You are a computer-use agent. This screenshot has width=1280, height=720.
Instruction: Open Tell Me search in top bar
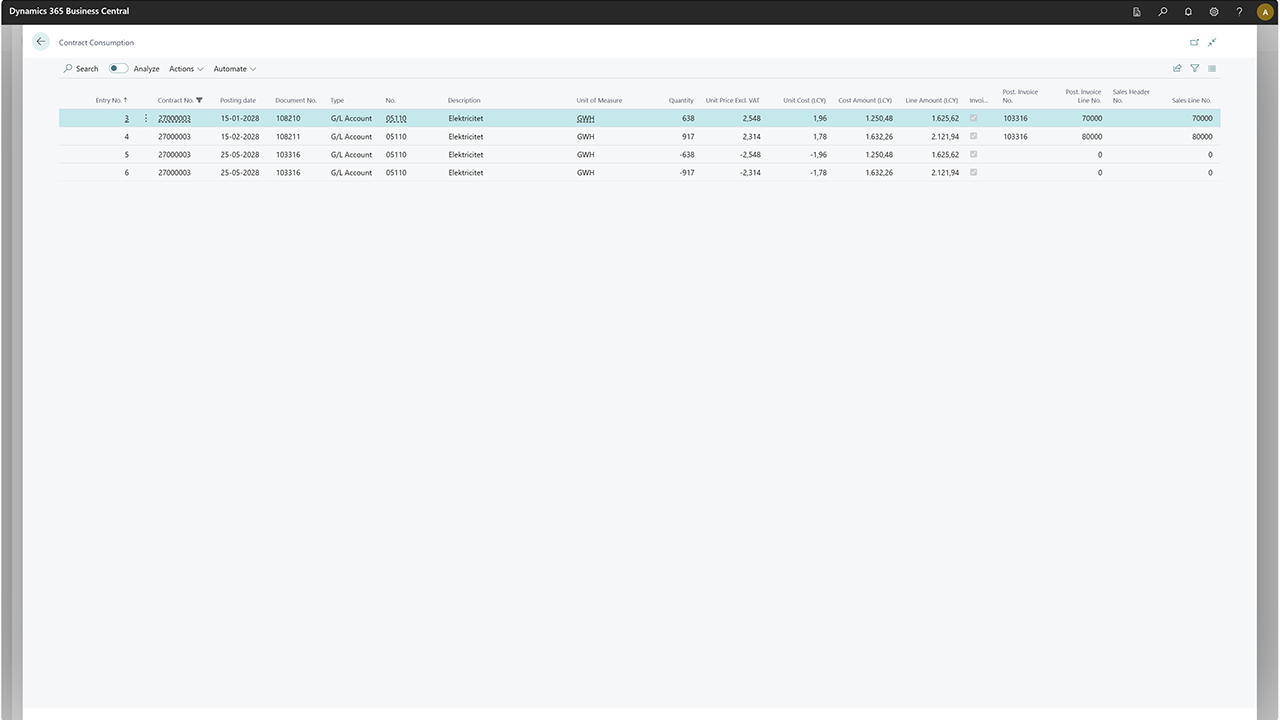pos(1162,12)
